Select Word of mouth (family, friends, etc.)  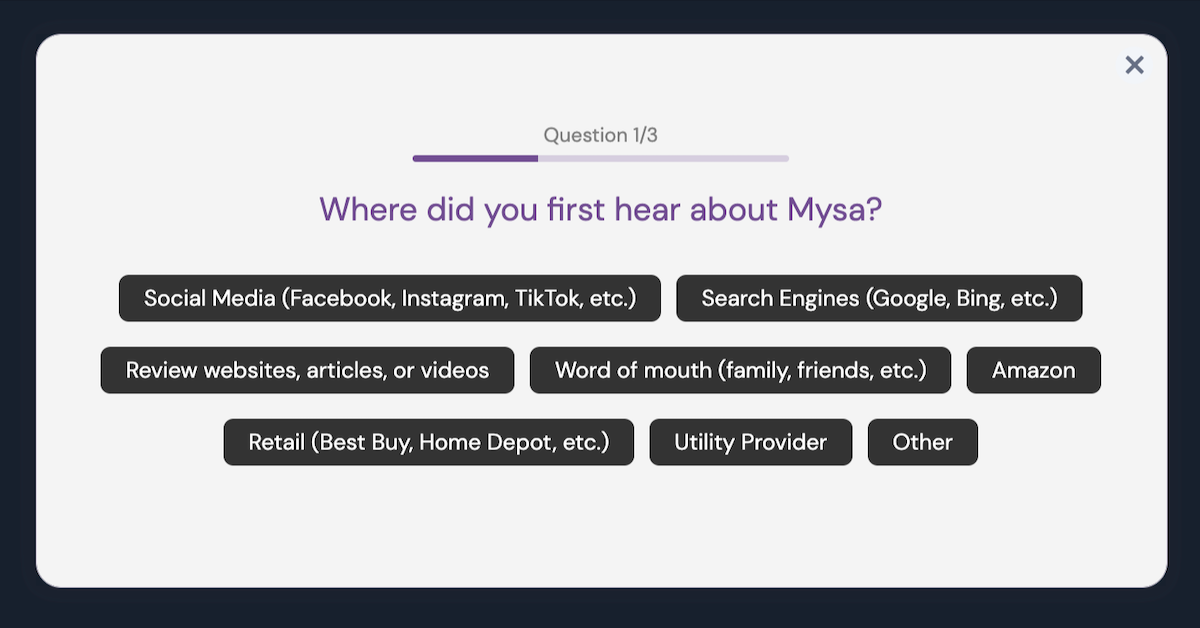[740, 370]
